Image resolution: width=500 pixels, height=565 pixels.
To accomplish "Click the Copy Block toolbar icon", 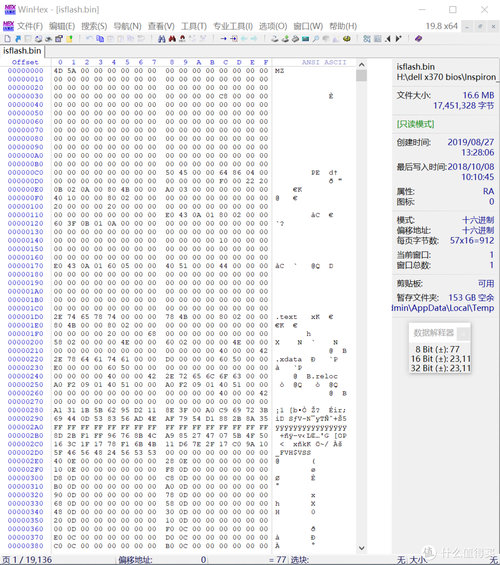I will click(100, 39).
